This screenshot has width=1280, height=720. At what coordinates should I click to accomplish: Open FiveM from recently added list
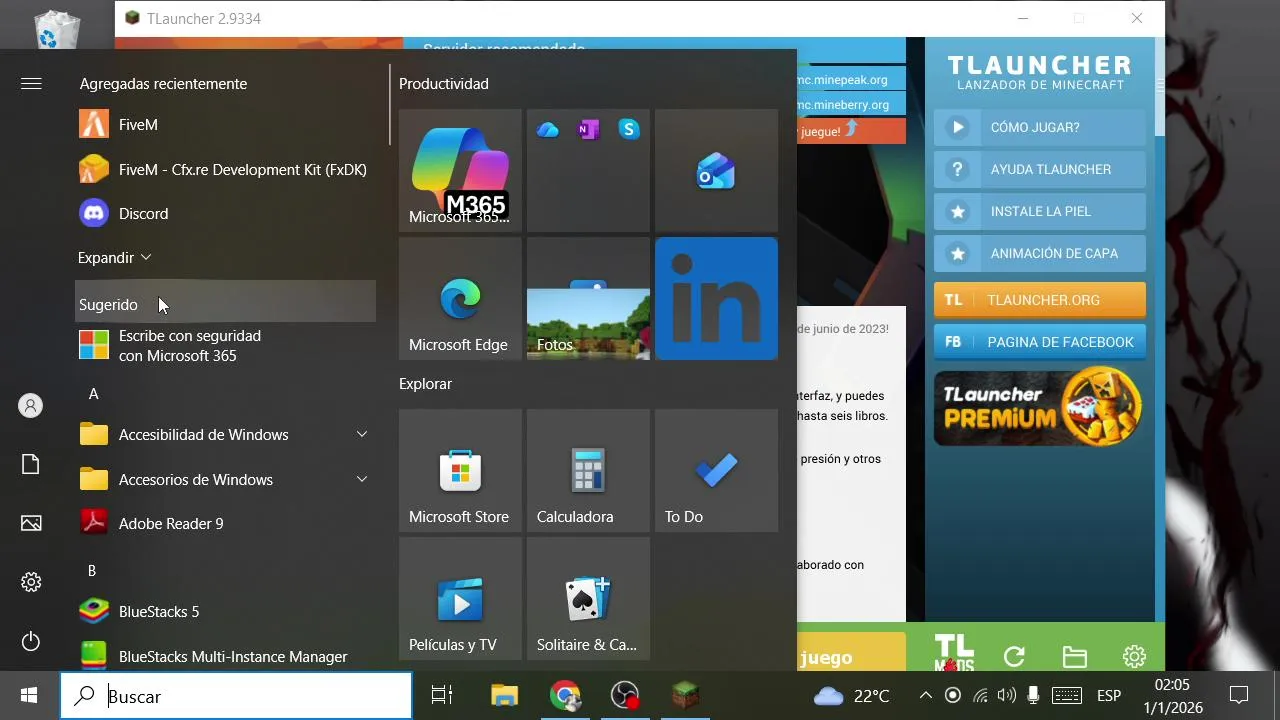[x=226, y=125]
